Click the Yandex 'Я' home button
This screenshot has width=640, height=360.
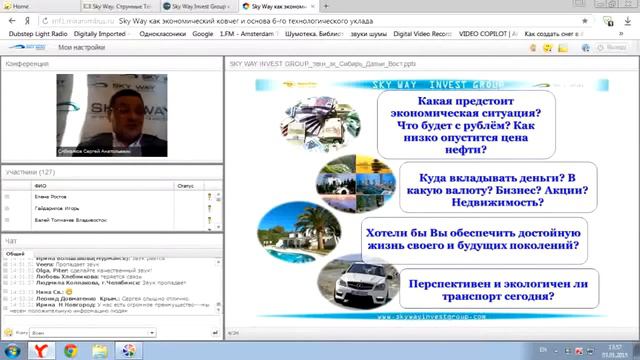point(27,21)
